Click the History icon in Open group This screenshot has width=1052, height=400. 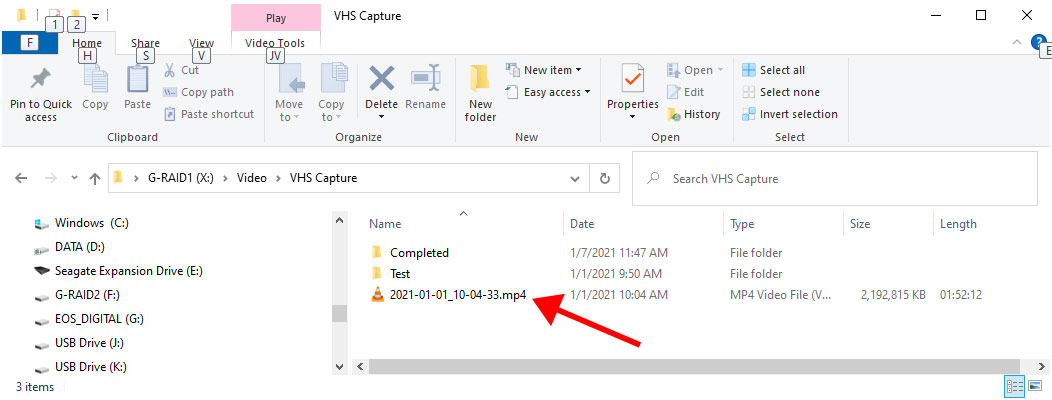(x=694, y=114)
